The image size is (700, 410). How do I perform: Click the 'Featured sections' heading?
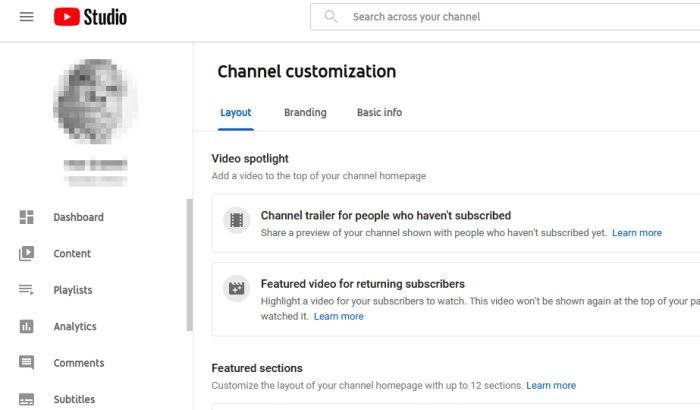point(257,368)
